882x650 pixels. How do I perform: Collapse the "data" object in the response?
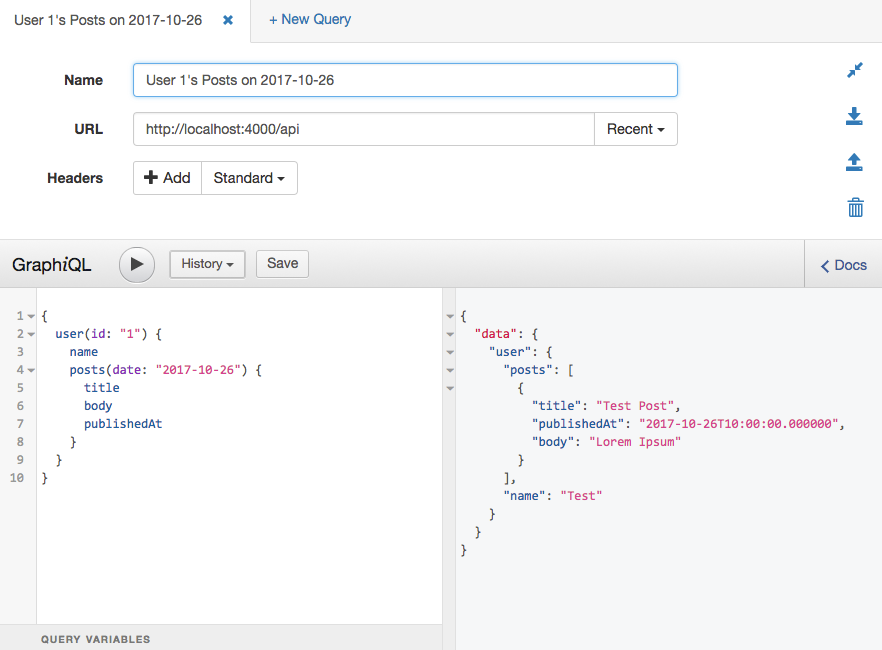pos(450,334)
